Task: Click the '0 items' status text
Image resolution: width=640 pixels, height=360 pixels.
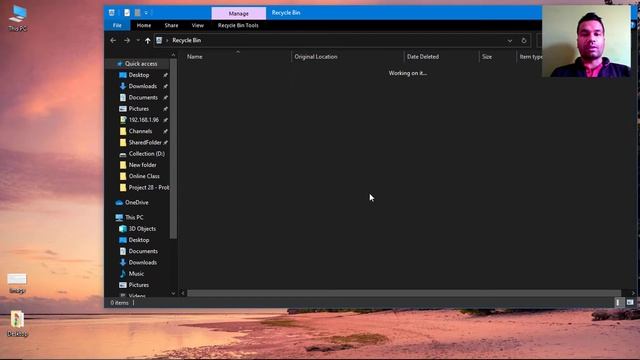Action: (119, 303)
